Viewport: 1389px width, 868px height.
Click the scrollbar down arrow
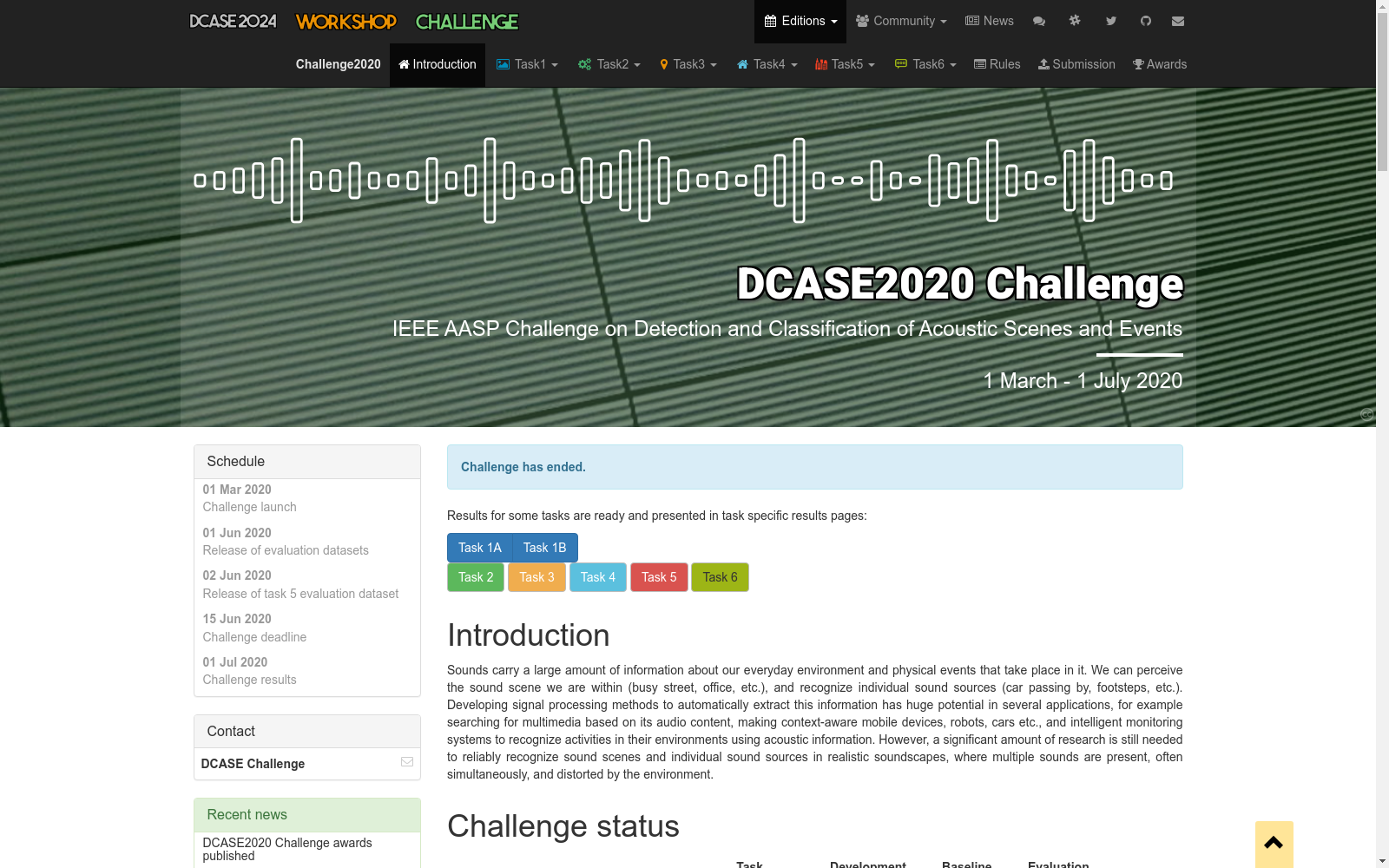[x=1382, y=862]
